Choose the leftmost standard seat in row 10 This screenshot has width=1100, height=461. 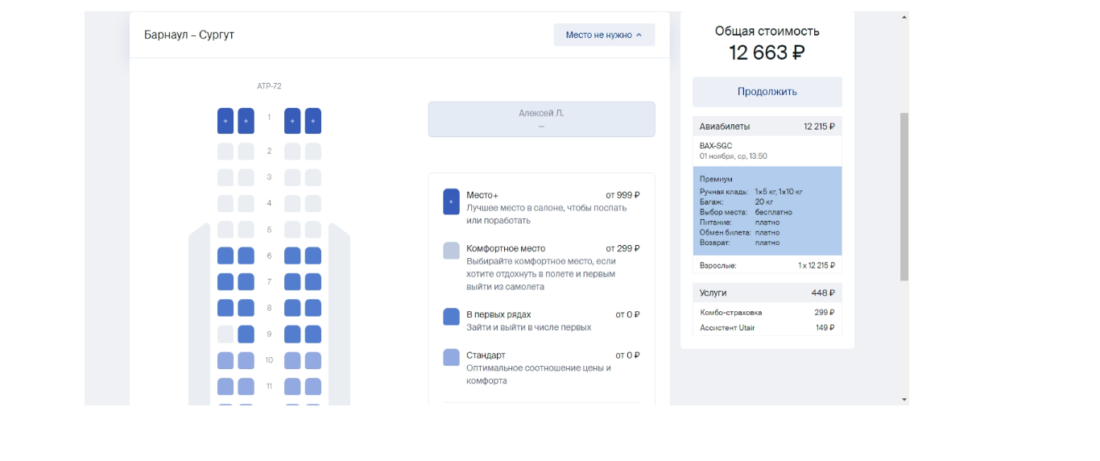(225, 360)
